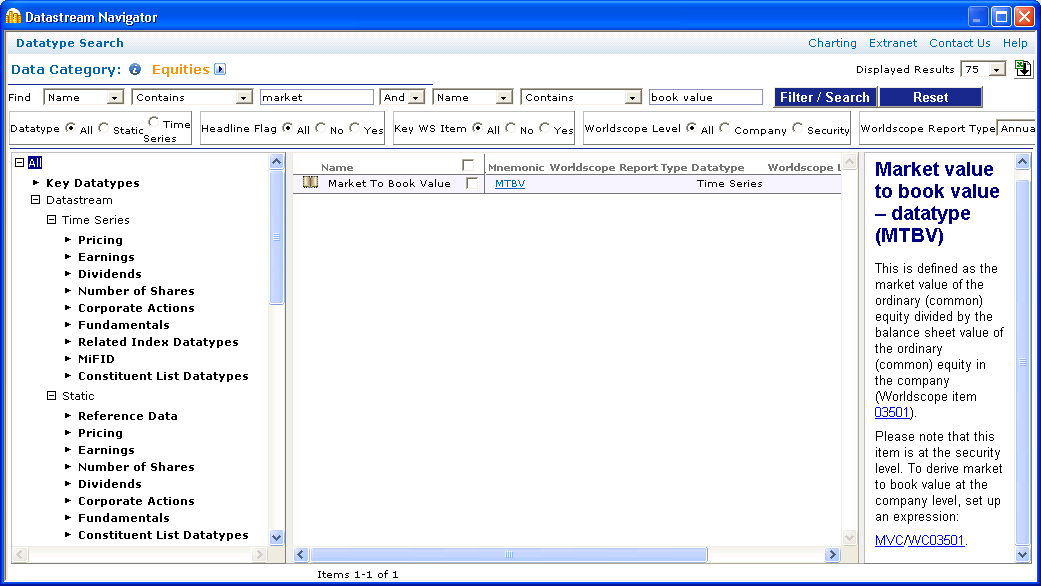Click the description panel scrollbar thumb
Viewport: 1041px width, 586px height.
pos(1022,362)
